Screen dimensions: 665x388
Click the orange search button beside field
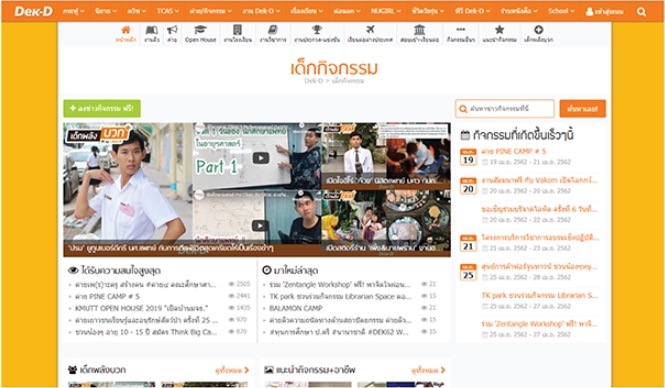tap(582, 109)
